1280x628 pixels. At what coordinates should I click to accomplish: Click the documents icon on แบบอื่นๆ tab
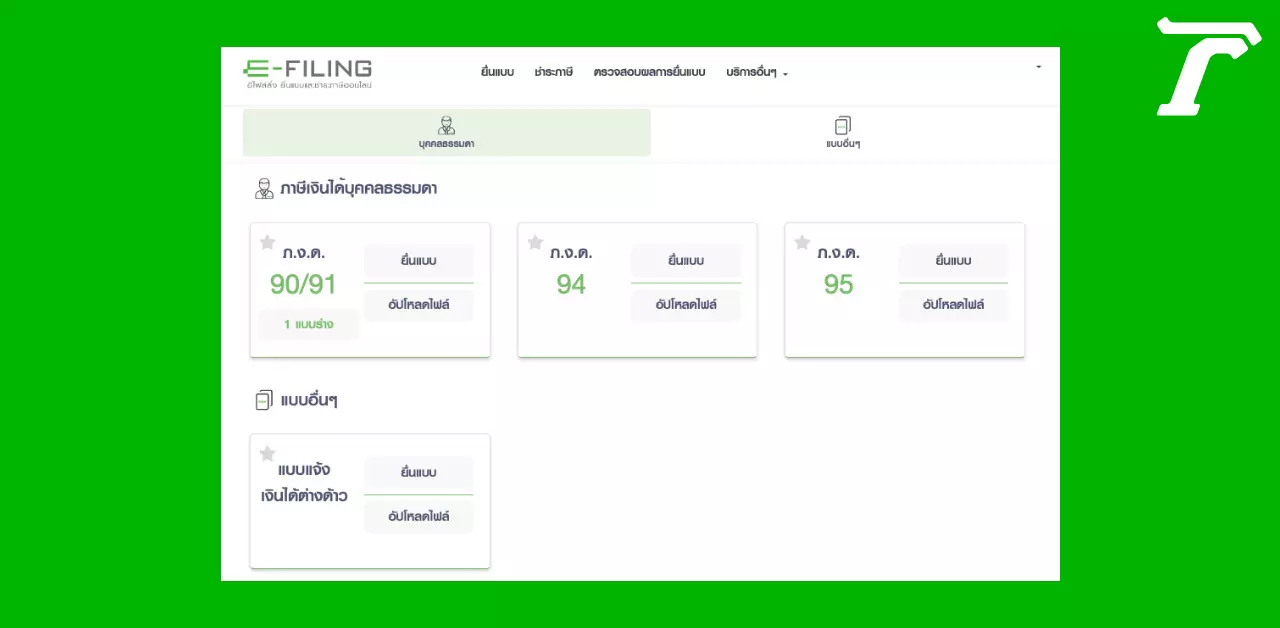(x=843, y=125)
